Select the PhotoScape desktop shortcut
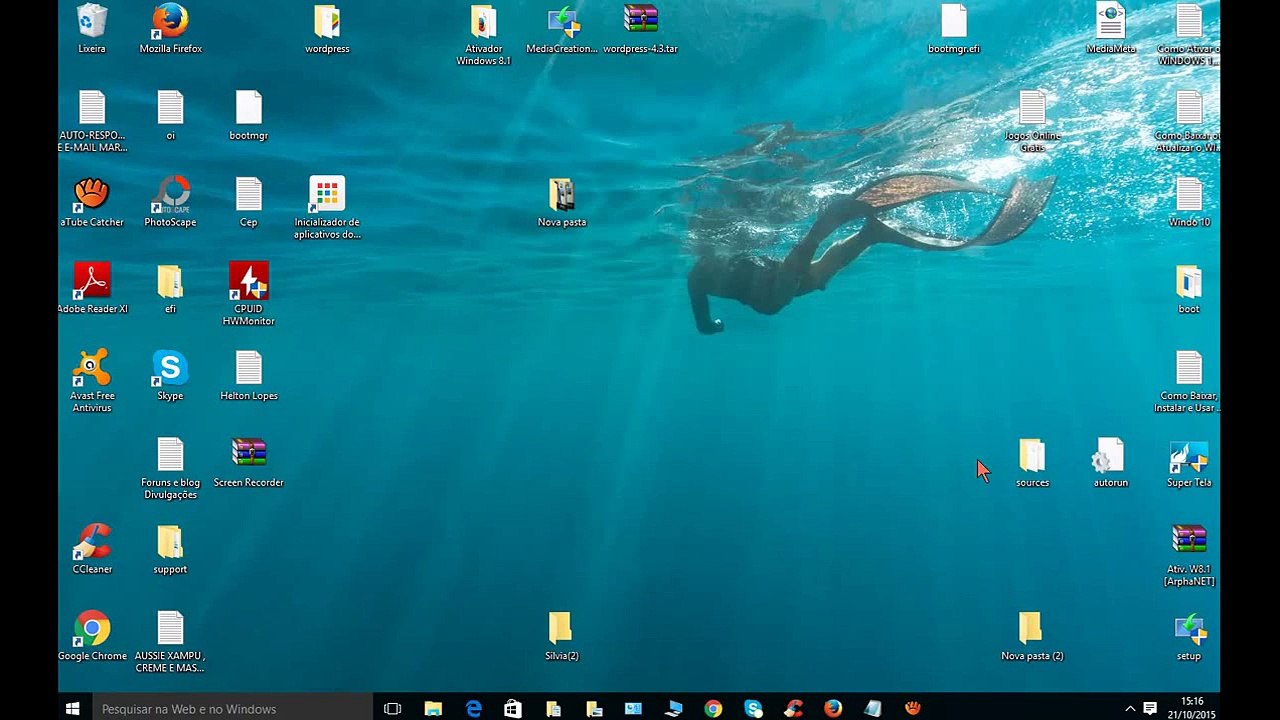1280x720 pixels. [x=170, y=202]
